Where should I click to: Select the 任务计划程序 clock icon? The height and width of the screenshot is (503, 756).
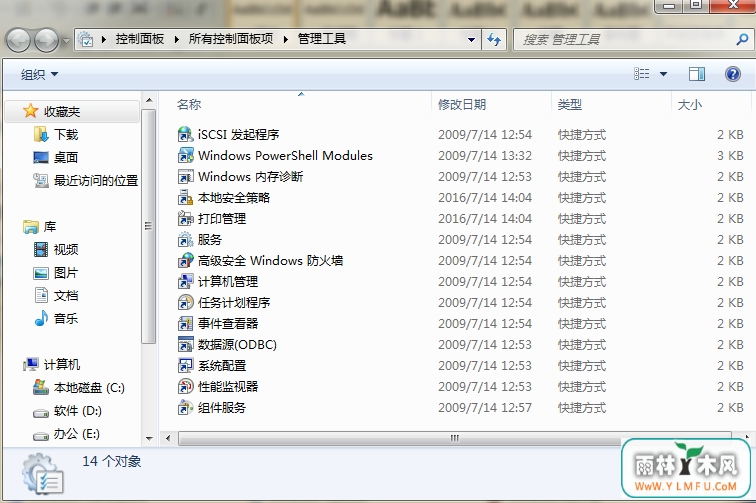[186, 302]
